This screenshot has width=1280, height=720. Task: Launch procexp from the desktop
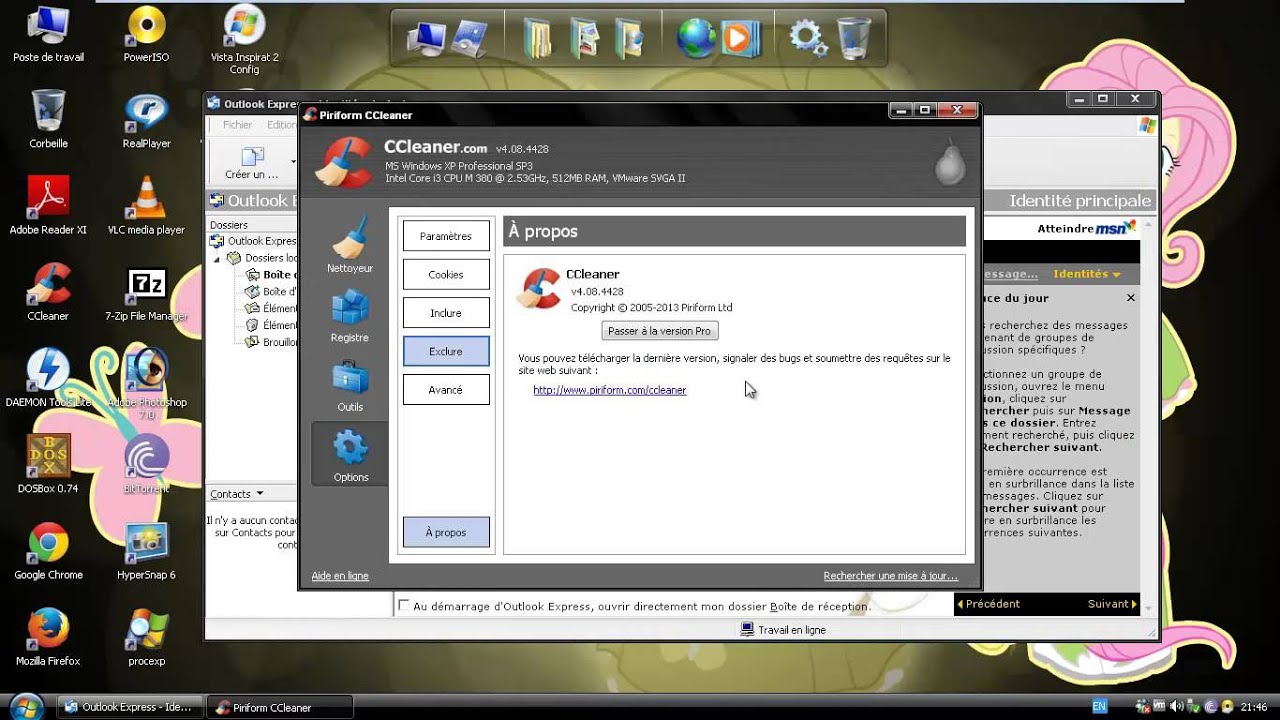(x=146, y=637)
